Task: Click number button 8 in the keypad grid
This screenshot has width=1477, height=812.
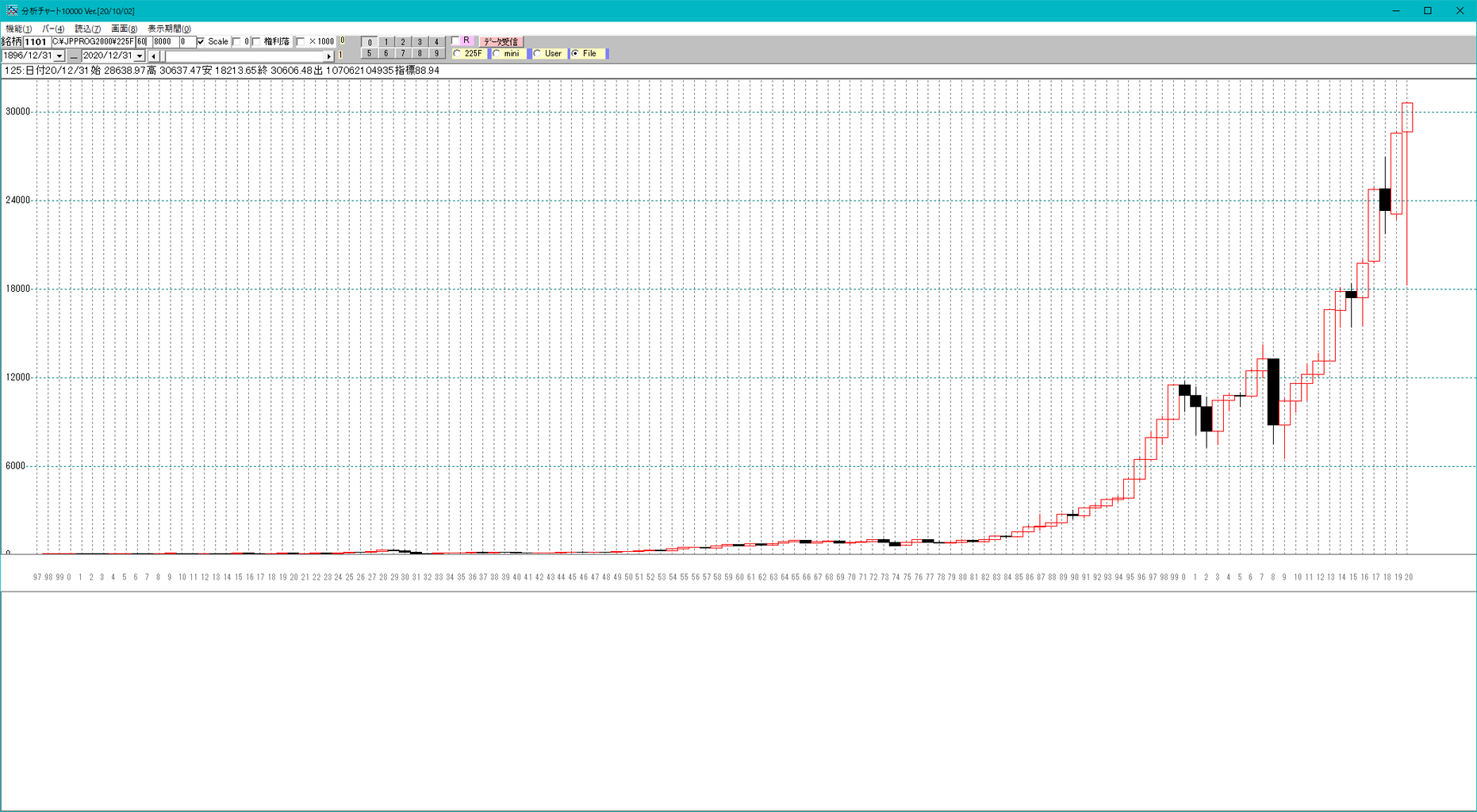Action: point(419,53)
